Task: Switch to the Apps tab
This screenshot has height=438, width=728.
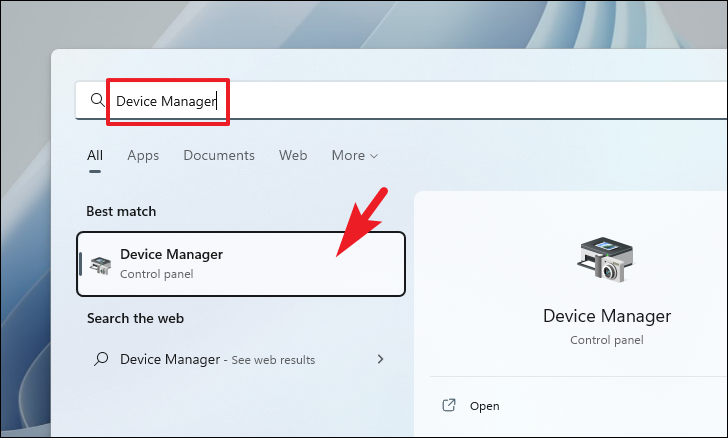Action: 143,155
